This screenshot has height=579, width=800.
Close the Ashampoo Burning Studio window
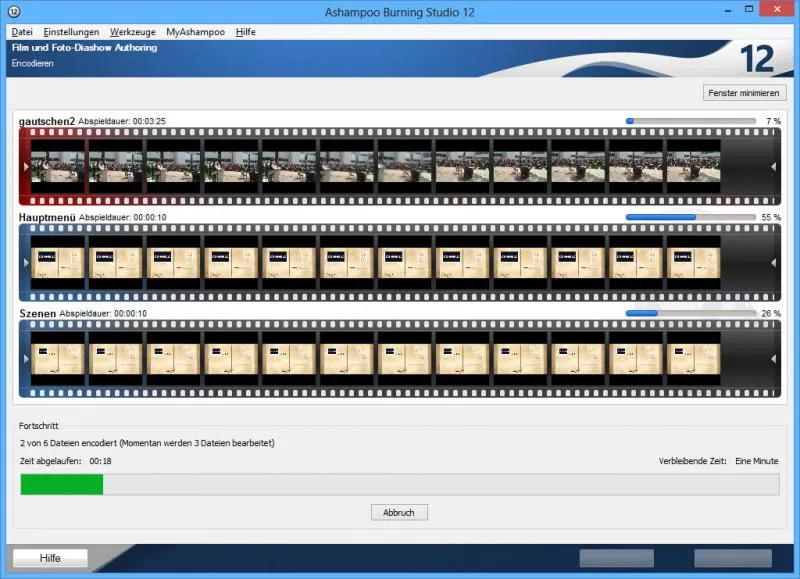tap(777, 9)
